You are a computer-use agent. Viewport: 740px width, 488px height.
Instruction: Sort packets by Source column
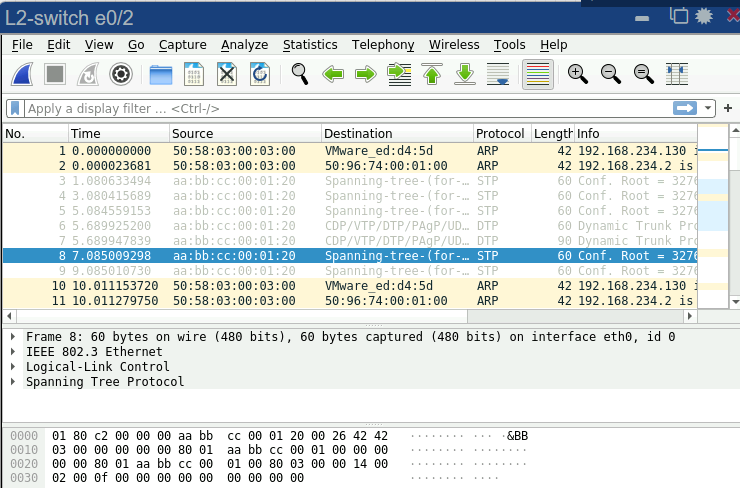[245, 134]
